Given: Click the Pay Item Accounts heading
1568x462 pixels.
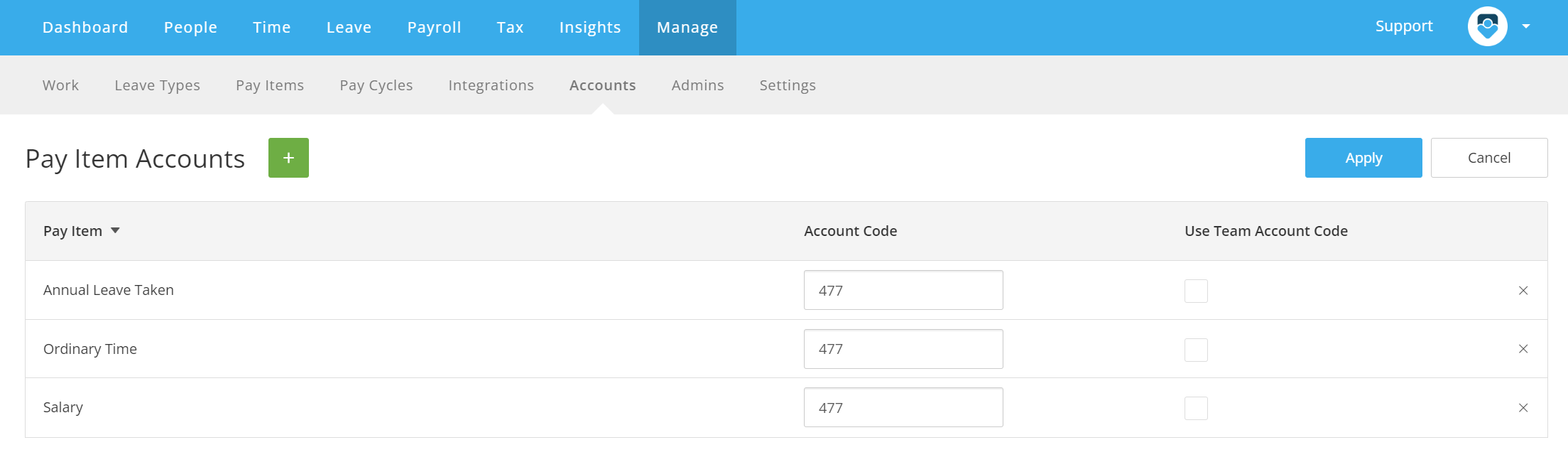Looking at the screenshot, I should tap(135, 159).
